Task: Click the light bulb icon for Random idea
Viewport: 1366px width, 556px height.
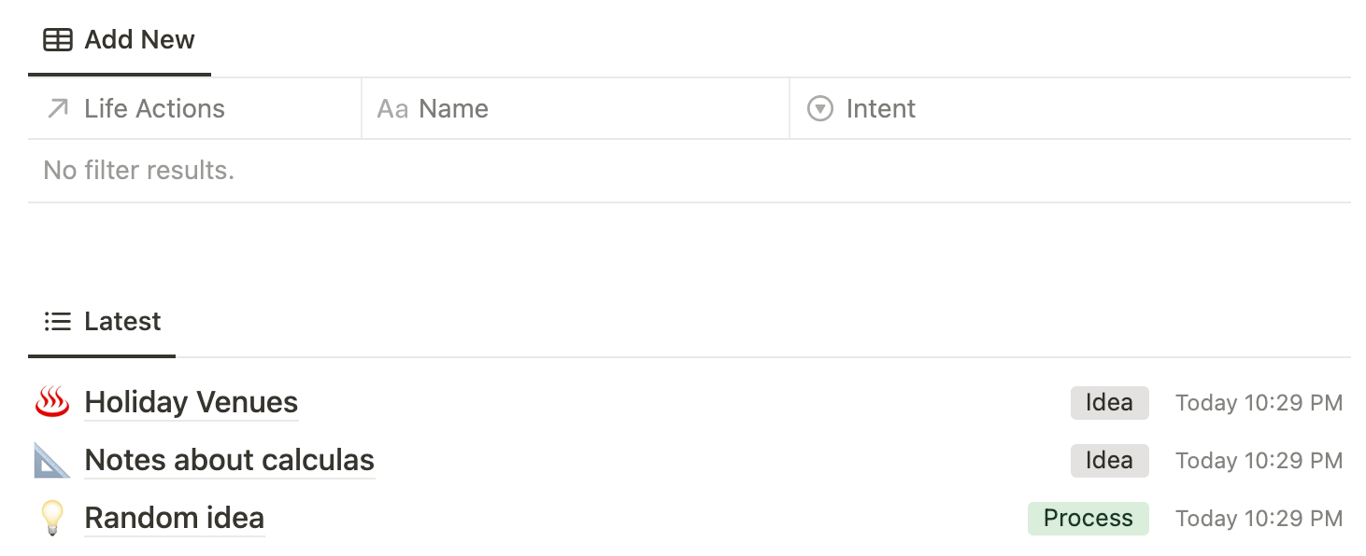Action: 52,518
